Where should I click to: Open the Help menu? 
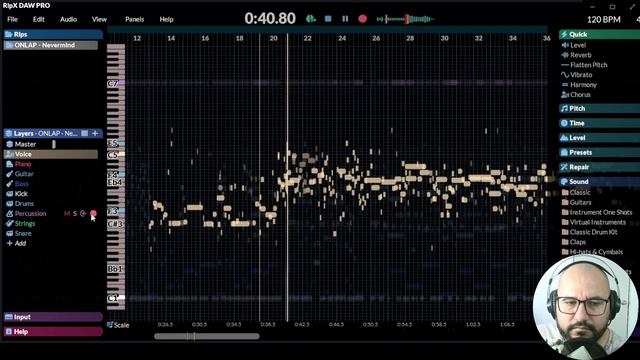tap(166, 19)
